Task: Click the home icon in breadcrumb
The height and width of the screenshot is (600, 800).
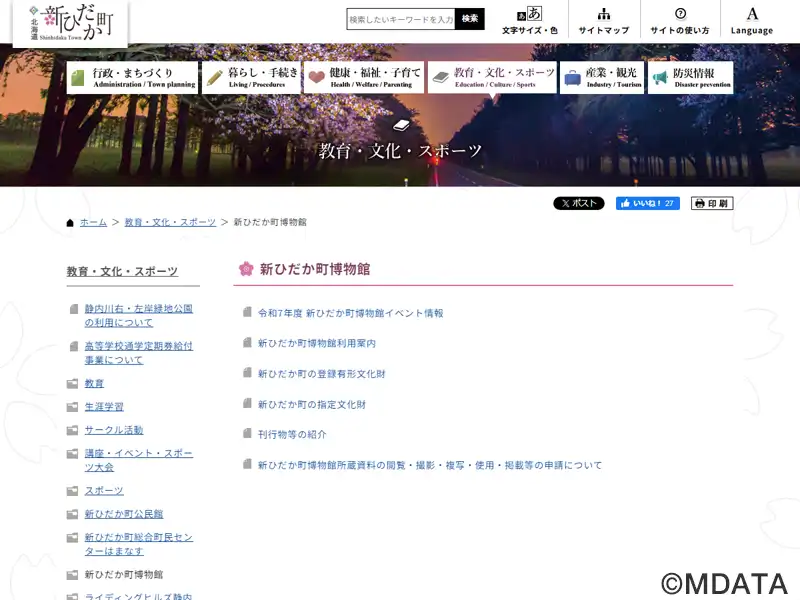Action: pyautogui.click(x=70, y=222)
